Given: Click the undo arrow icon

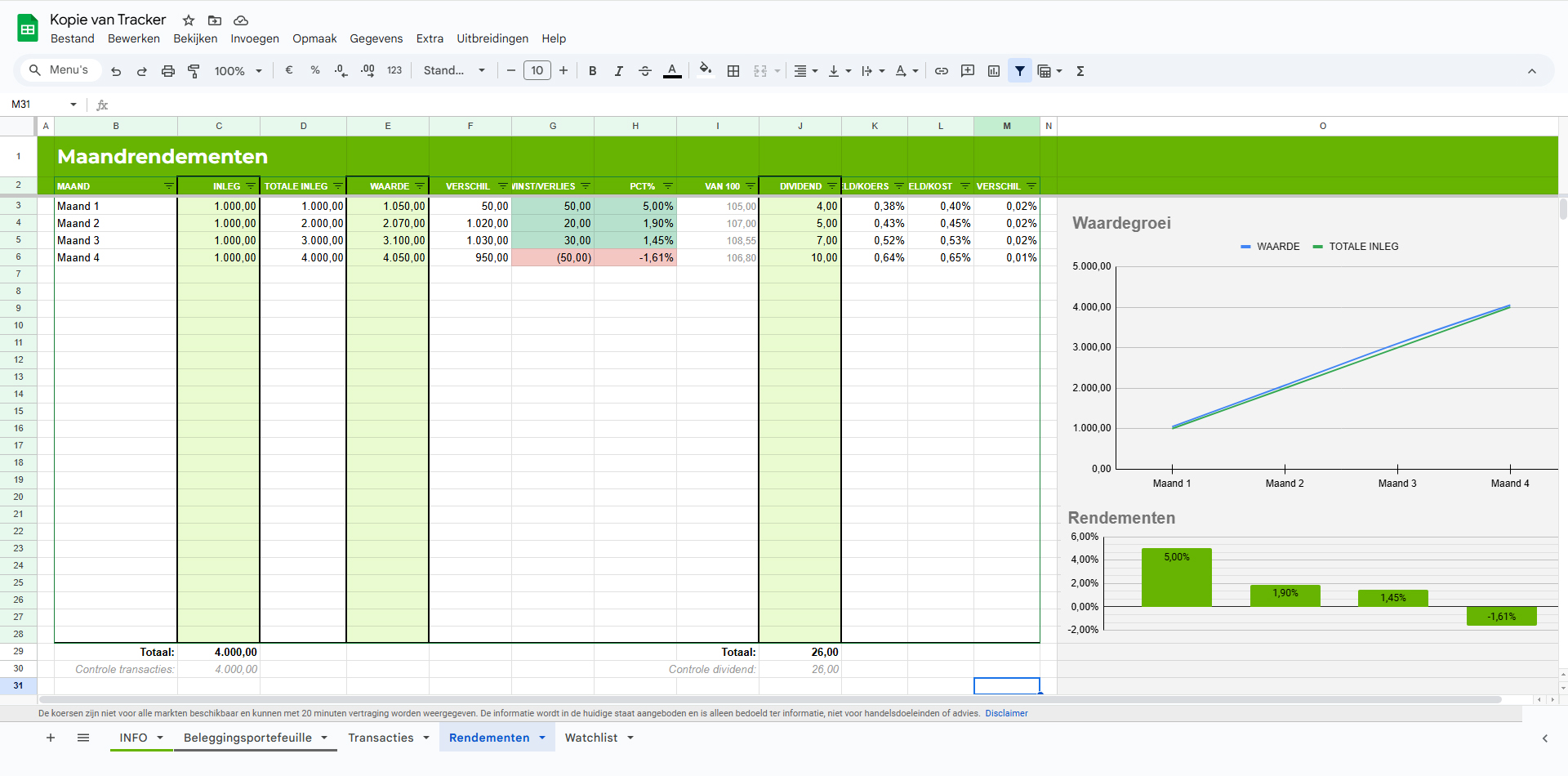Looking at the screenshot, I should click(116, 71).
